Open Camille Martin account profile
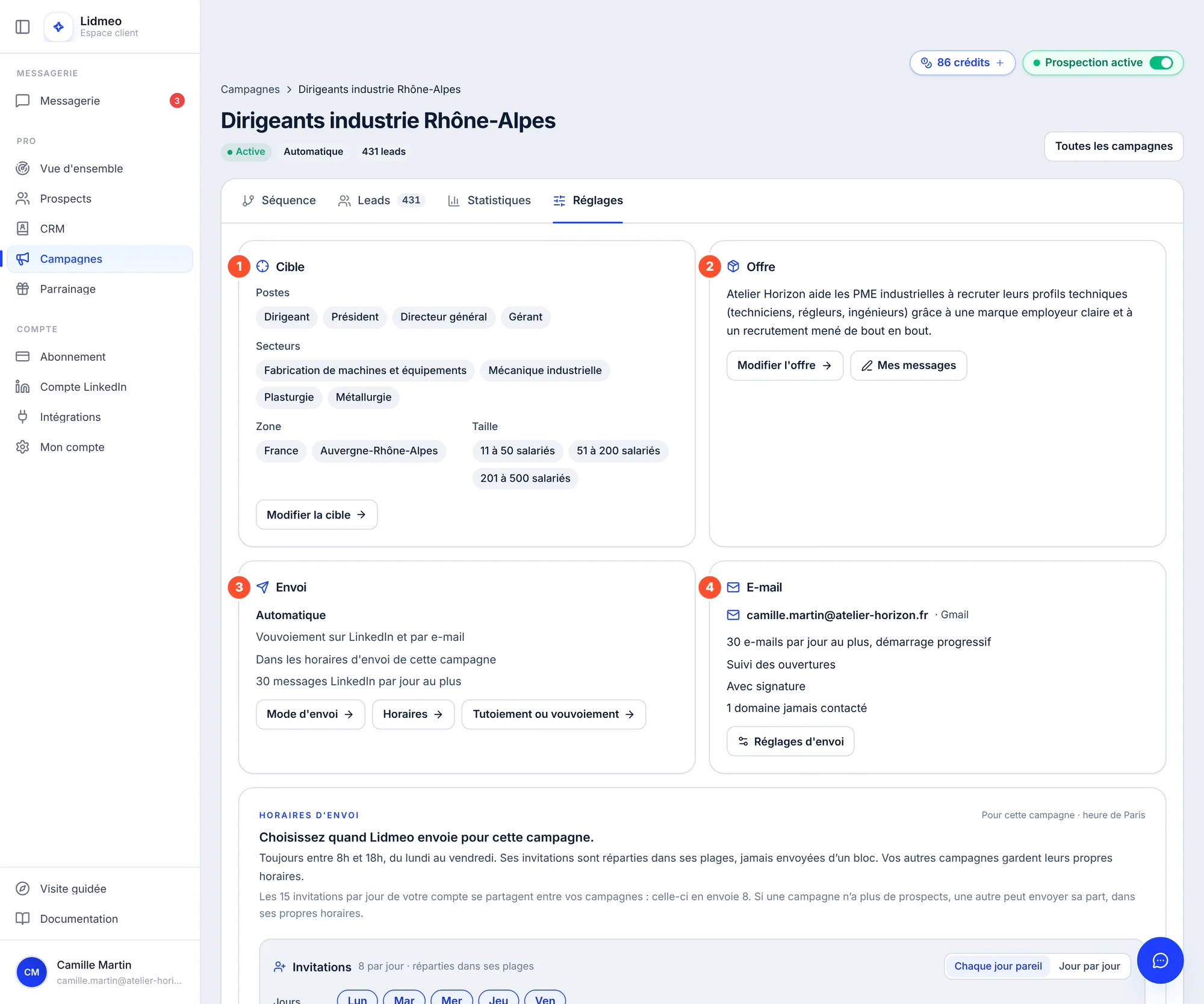 [x=100, y=971]
